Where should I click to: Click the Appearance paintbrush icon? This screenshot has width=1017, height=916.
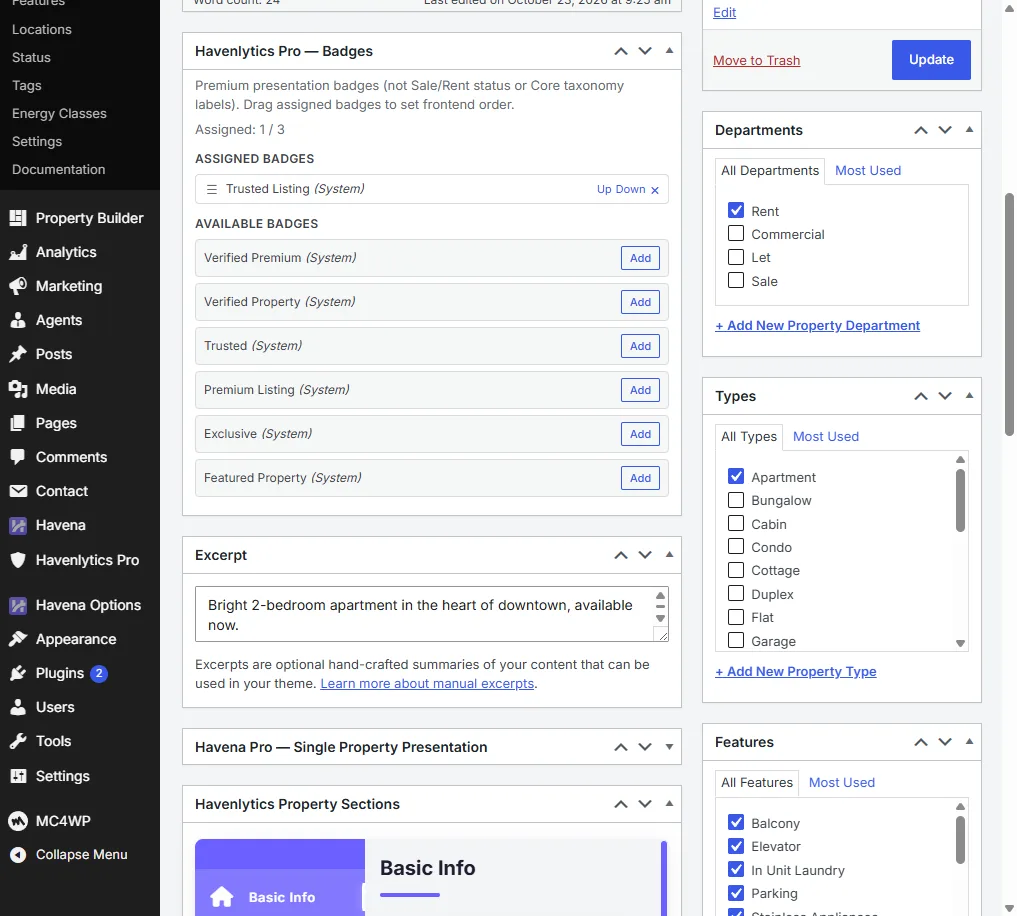tap(18, 639)
